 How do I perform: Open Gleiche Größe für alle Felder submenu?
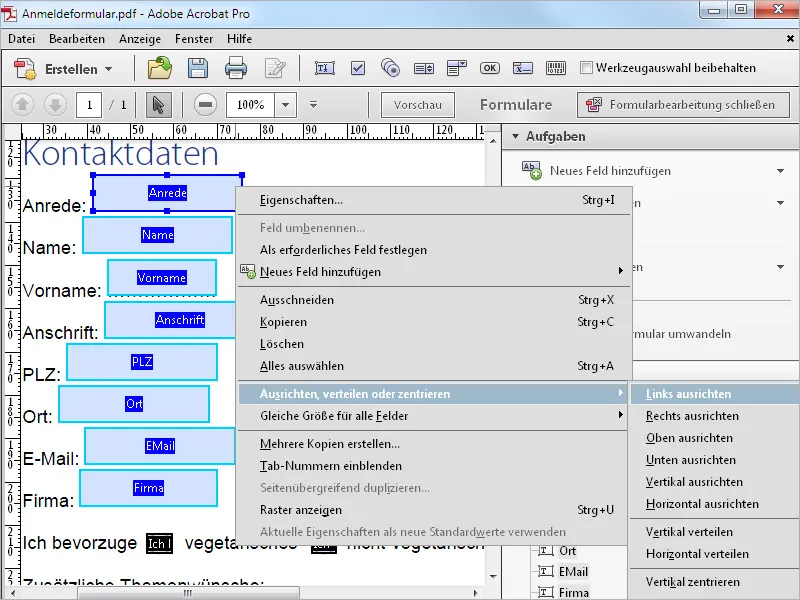[435, 416]
